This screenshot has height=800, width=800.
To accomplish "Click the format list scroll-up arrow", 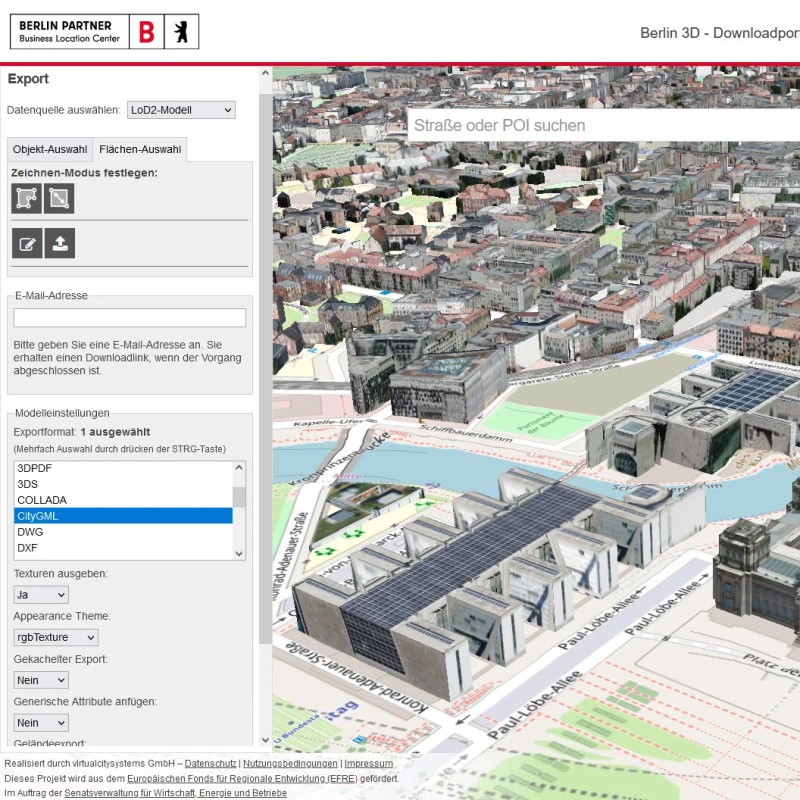I will 239,468.
